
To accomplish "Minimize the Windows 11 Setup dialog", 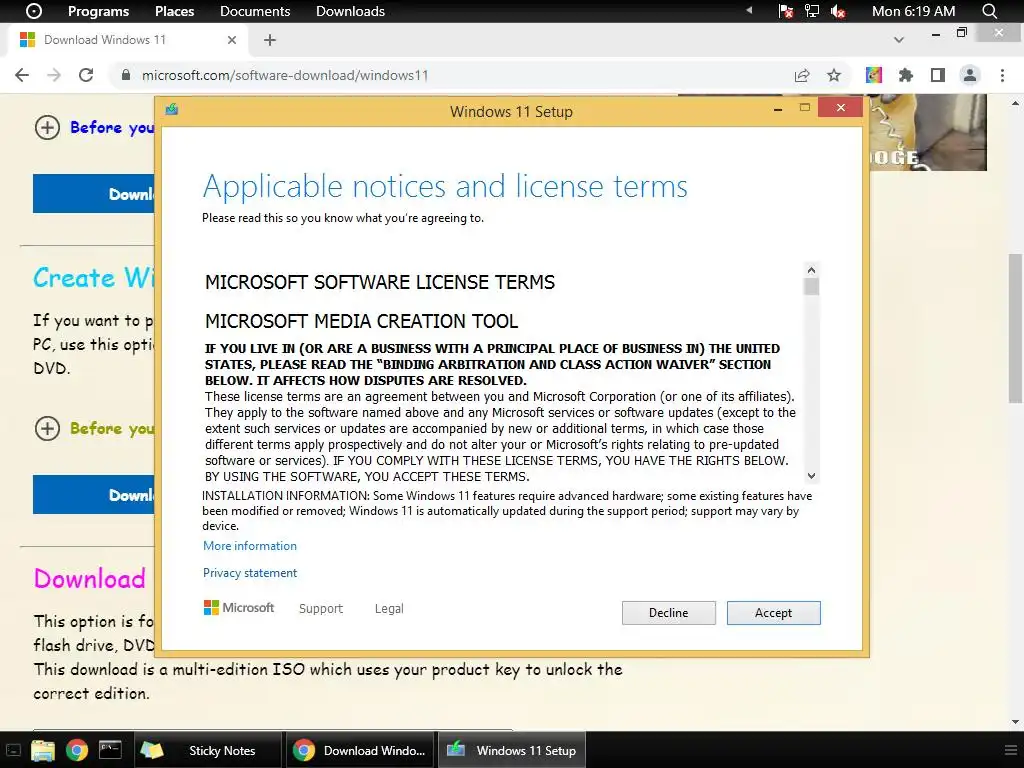I will (777, 109).
